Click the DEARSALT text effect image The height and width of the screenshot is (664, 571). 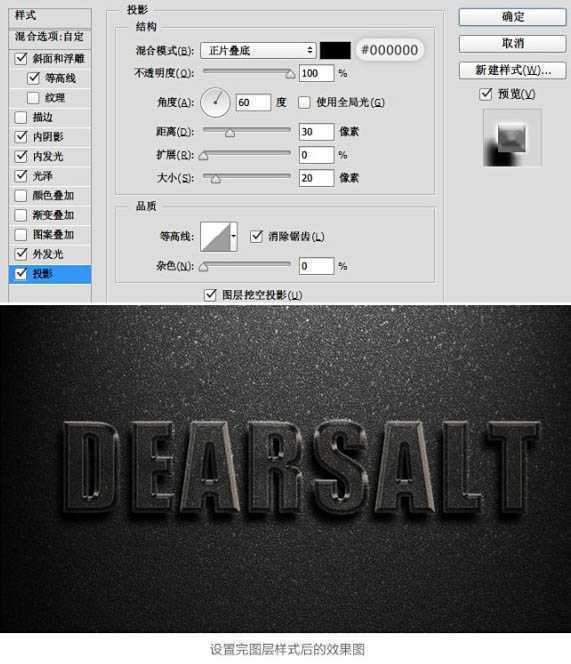point(286,469)
